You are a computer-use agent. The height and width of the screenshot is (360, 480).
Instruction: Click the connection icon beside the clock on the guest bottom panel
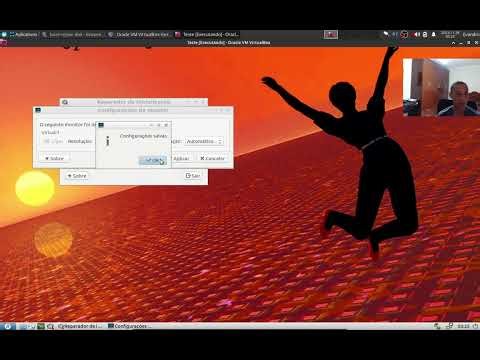pos(449,326)
